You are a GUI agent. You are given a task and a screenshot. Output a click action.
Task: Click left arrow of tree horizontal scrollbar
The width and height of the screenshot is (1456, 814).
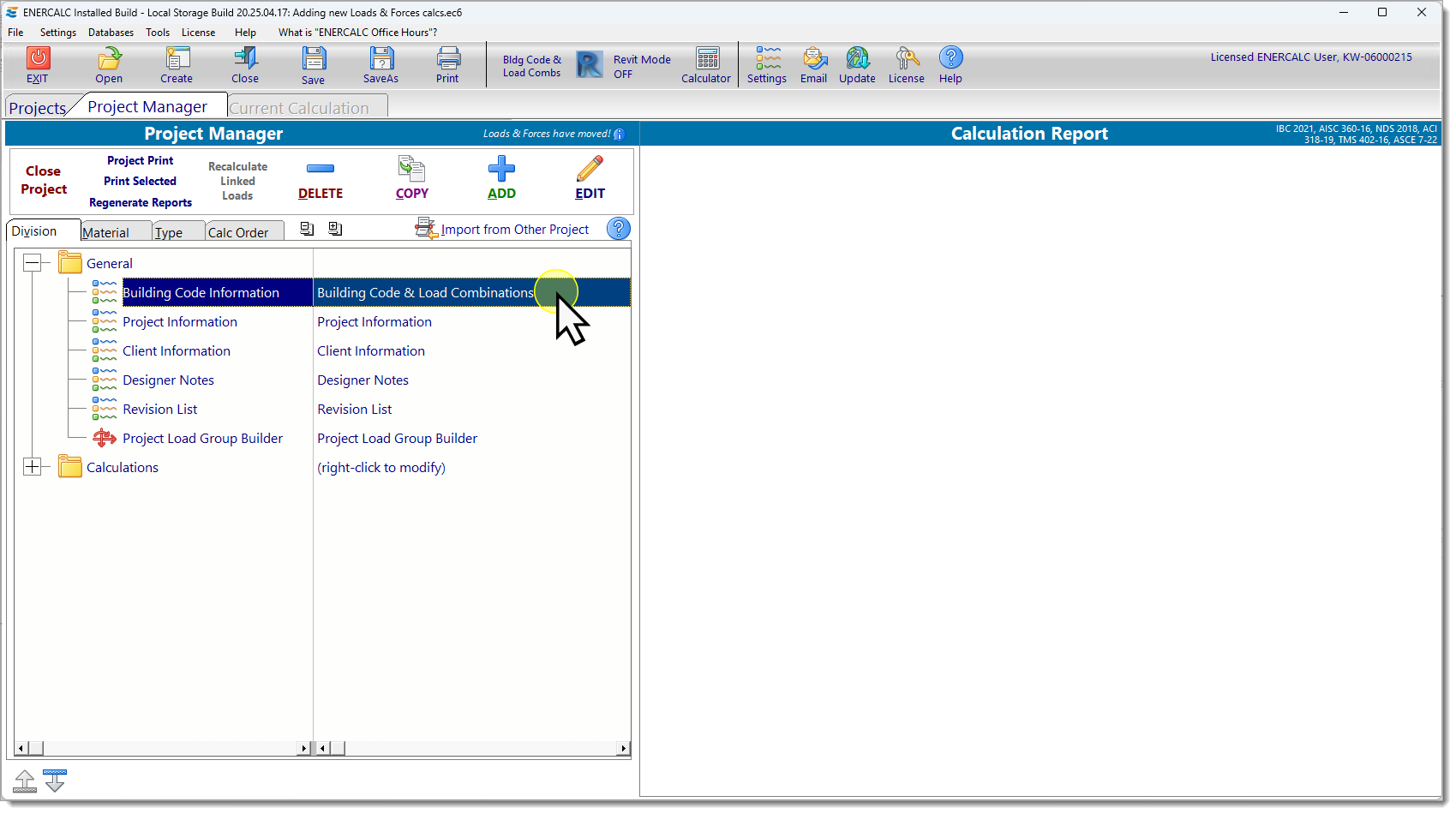pos(21,748)
